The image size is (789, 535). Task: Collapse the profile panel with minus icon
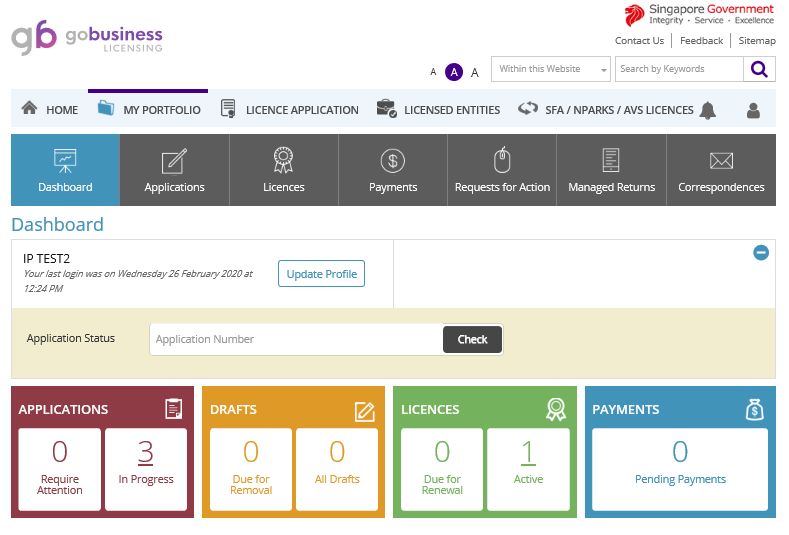coord(761,252)
